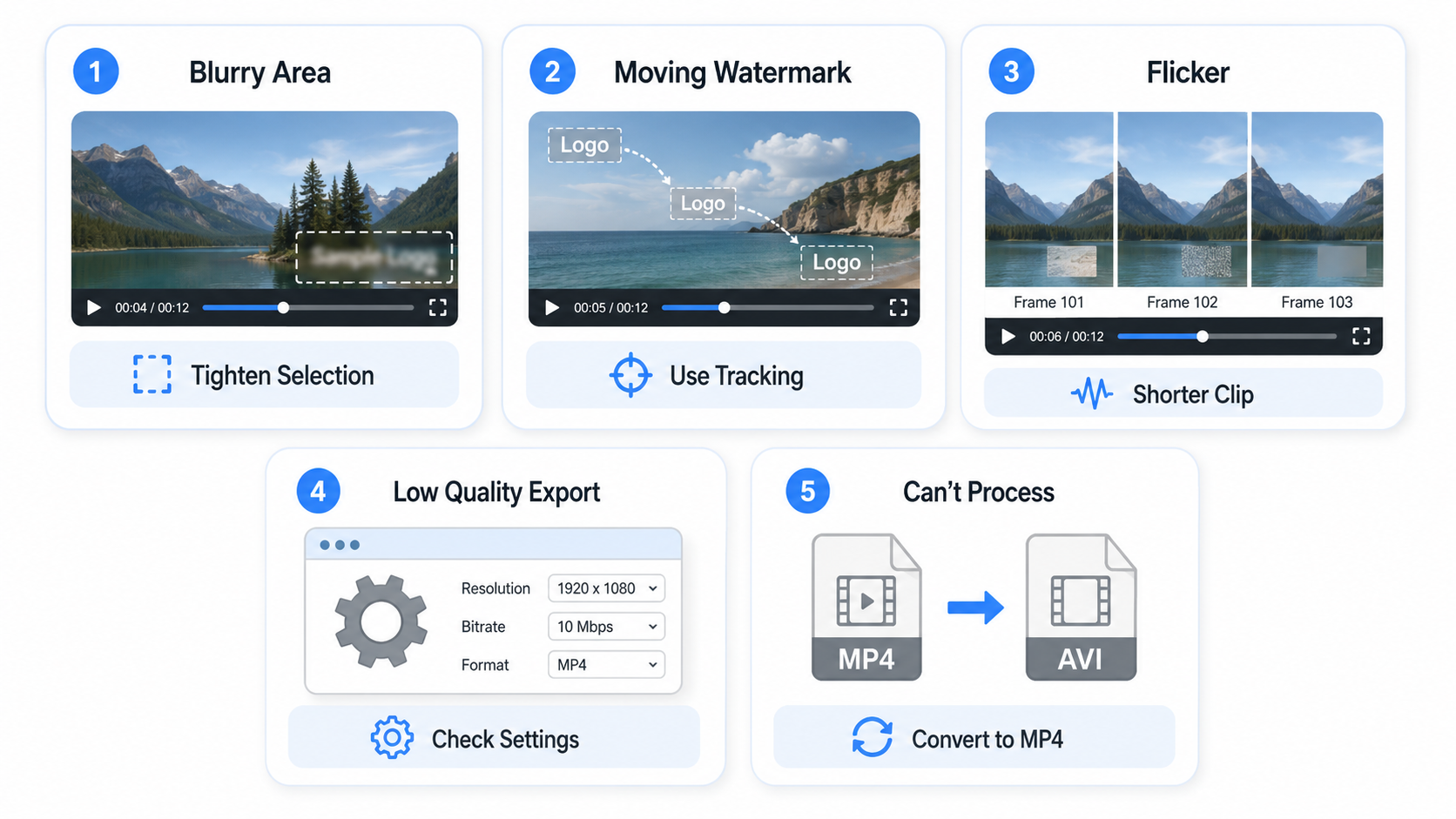Click the Low Quality Export heading
The height and width of the screenshot is (819, 1456).
tap(496, 493)
